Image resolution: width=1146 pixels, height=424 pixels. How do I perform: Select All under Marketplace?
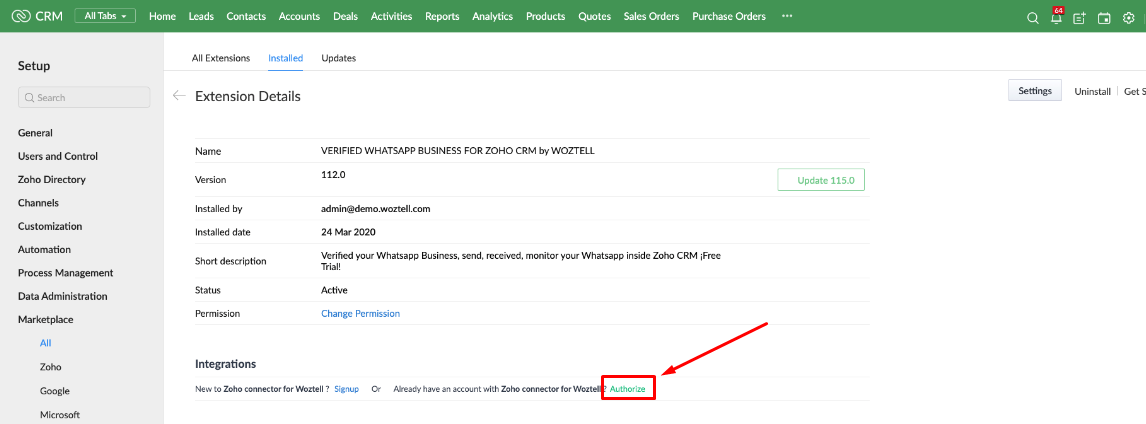46,343
